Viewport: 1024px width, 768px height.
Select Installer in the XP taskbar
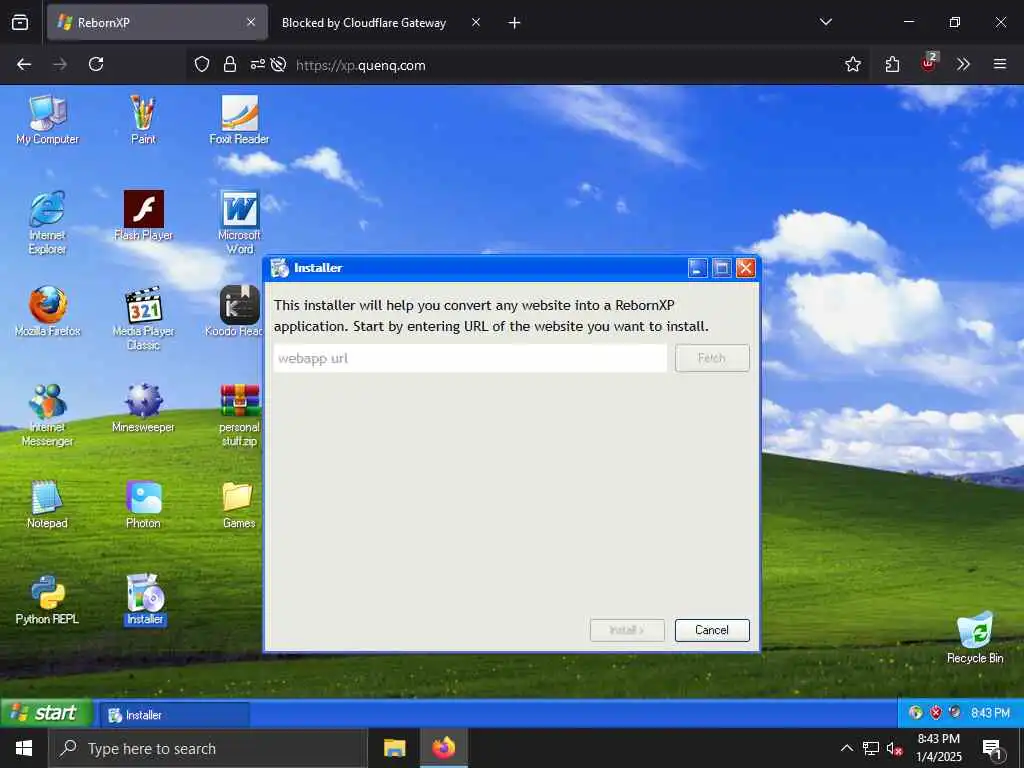[x=174, y=715]
